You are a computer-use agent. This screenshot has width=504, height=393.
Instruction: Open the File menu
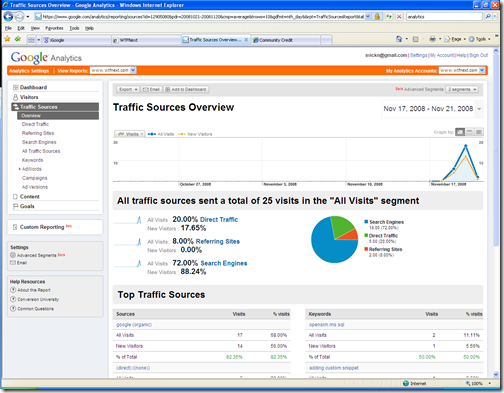click(8, 28)
